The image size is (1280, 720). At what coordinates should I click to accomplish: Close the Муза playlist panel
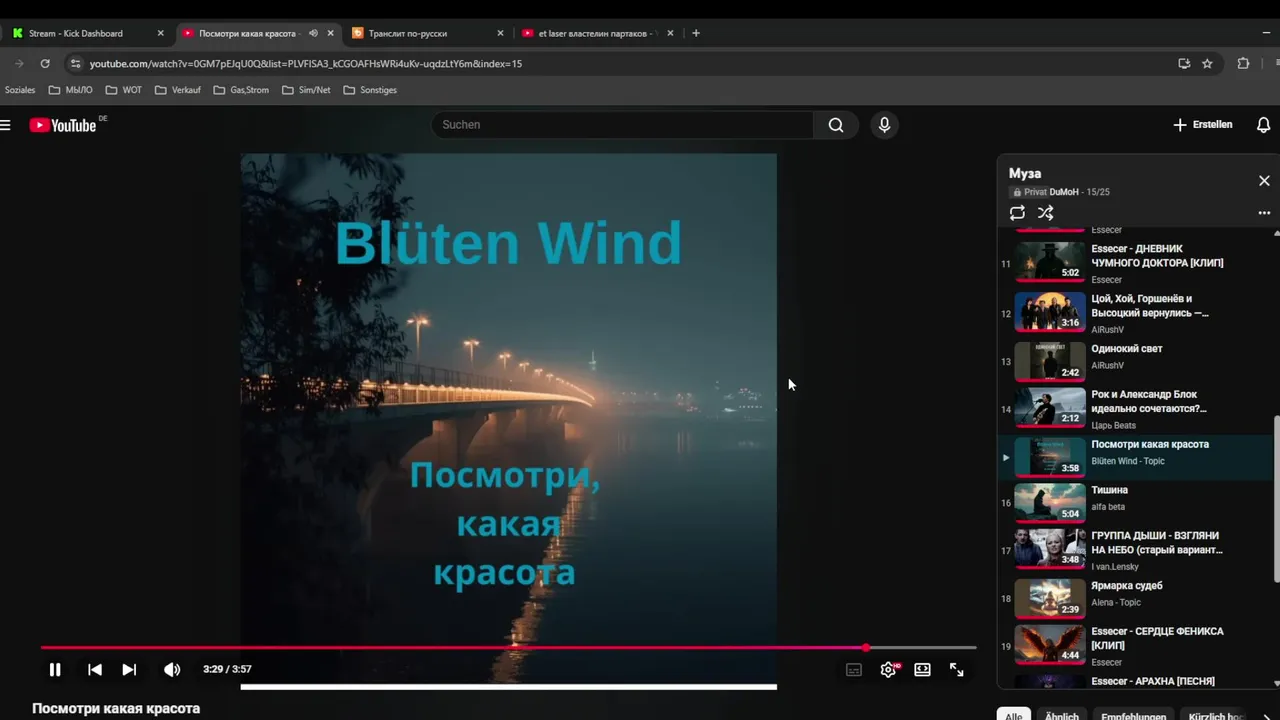click(1264, 181)
